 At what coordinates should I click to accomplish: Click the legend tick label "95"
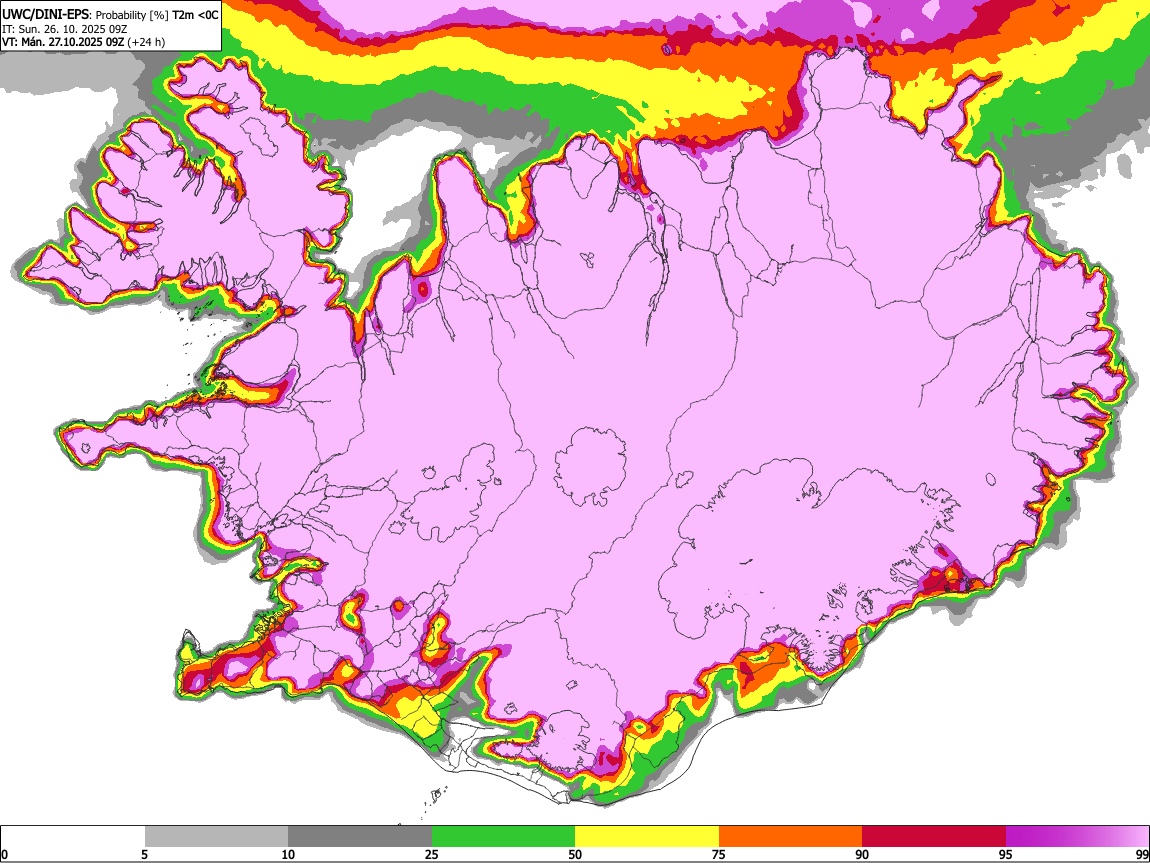coord(1006,855)
